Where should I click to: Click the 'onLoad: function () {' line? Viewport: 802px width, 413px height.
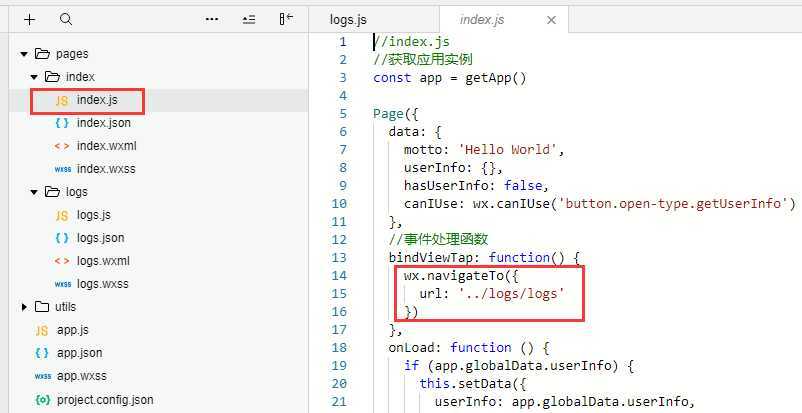tap(469, 347)
